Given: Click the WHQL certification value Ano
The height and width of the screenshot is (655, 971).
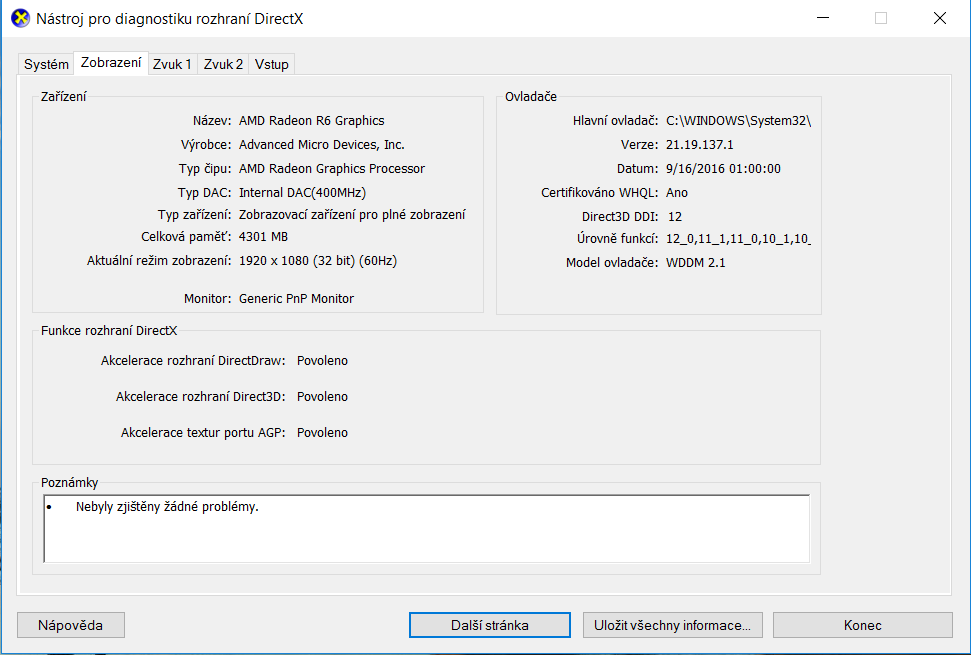Looking at the screenshot, I should [676, 193].
